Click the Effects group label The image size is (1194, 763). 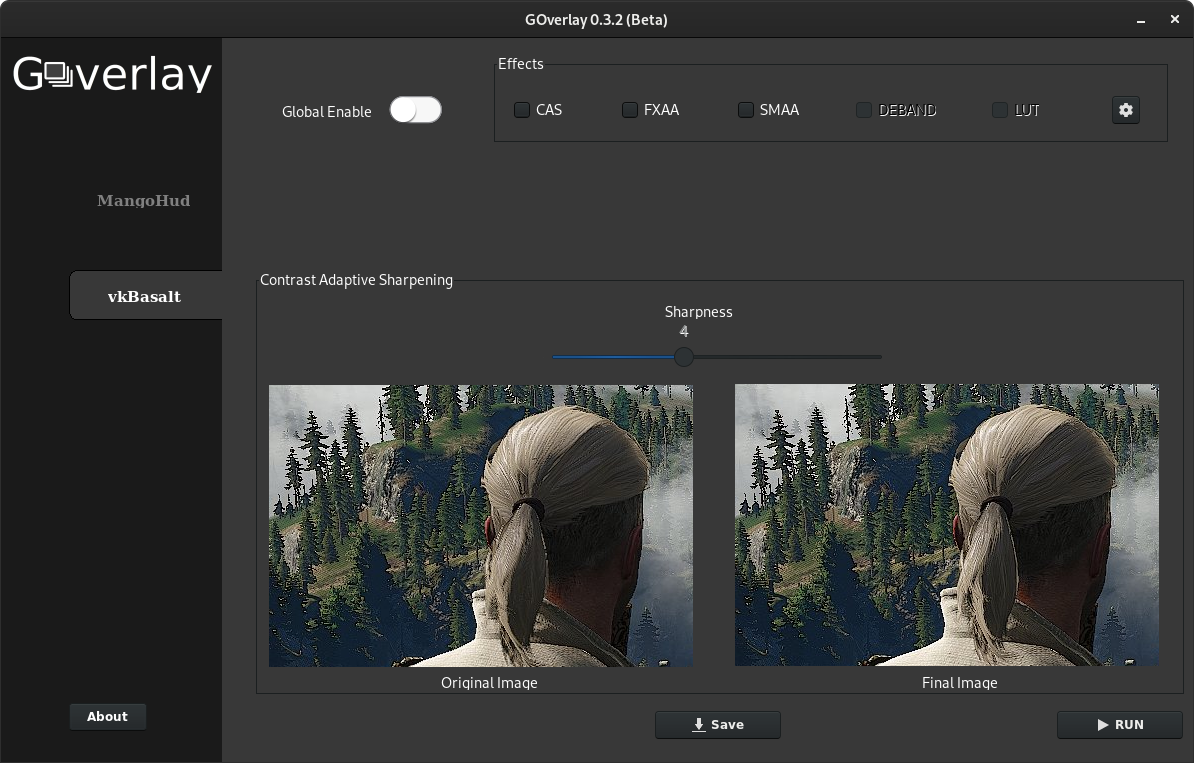click(521, 64)
